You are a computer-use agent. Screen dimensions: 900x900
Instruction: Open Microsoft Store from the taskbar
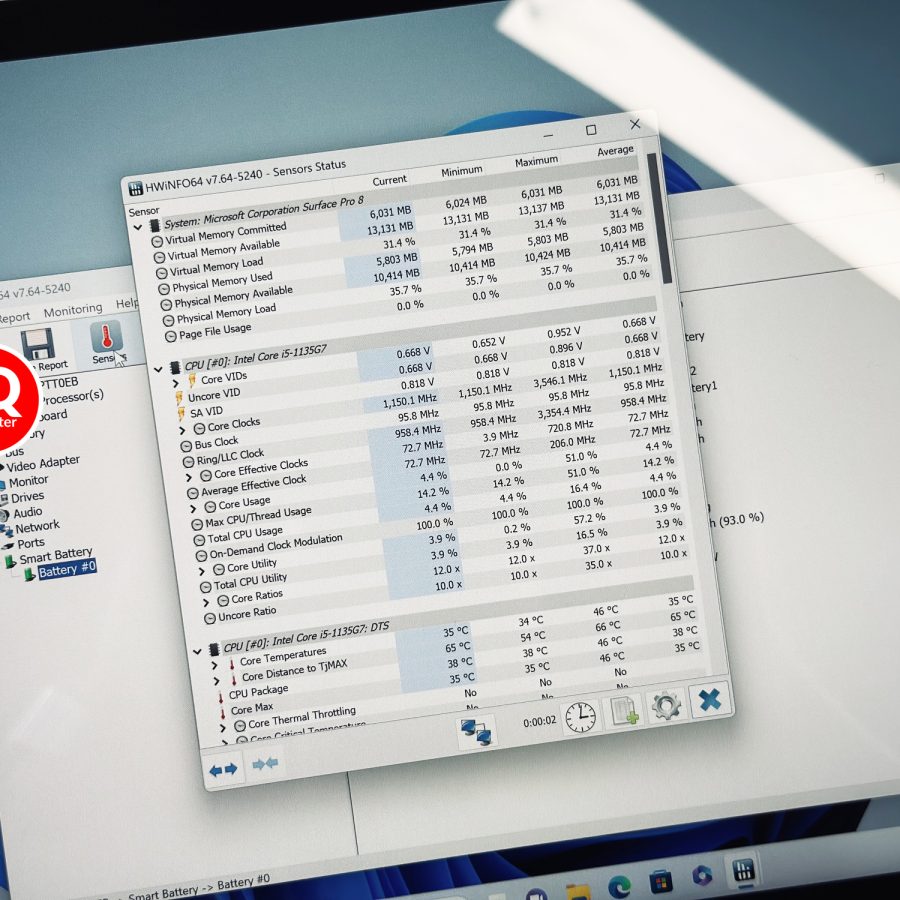tap(661, 882)
